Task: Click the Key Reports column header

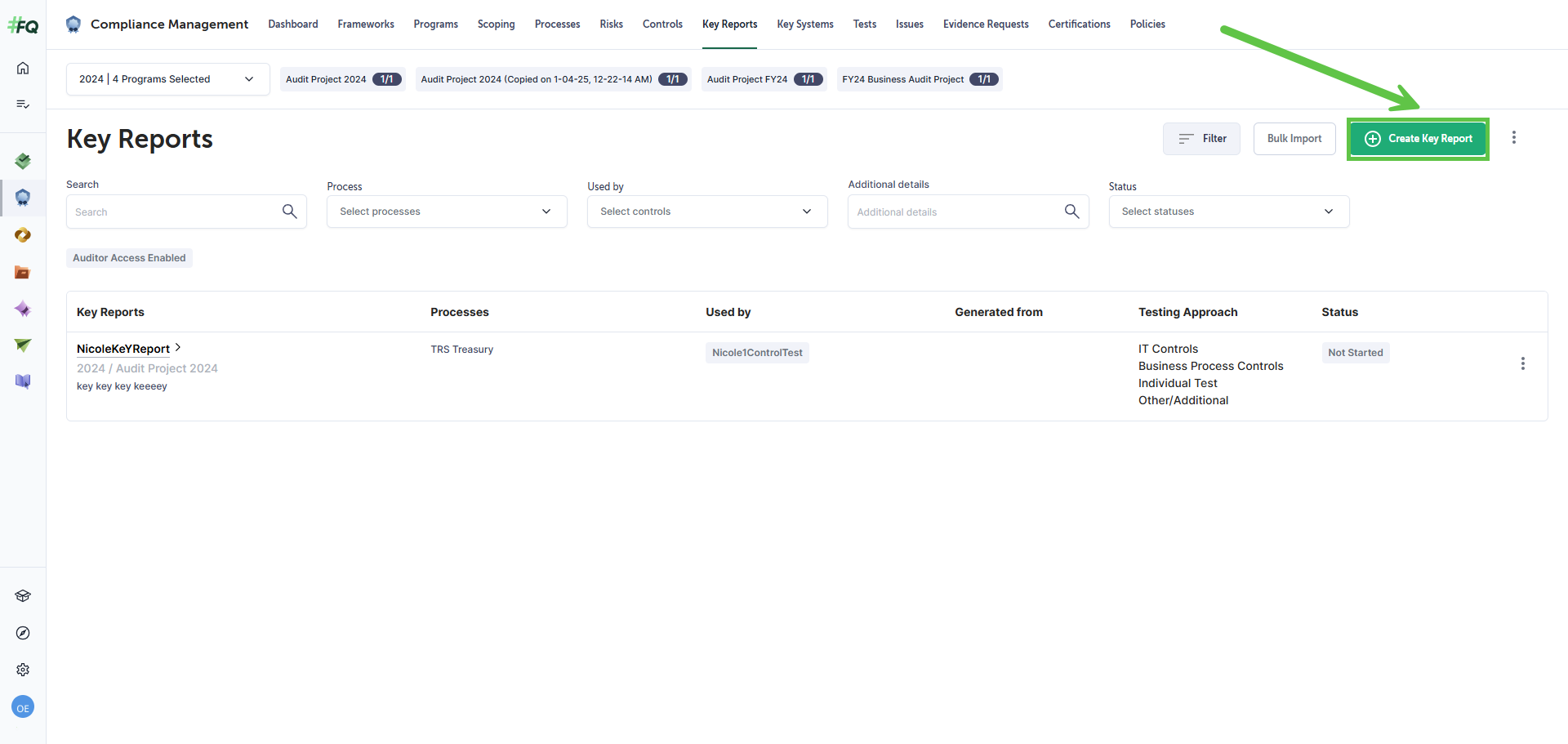Action: 110,312
